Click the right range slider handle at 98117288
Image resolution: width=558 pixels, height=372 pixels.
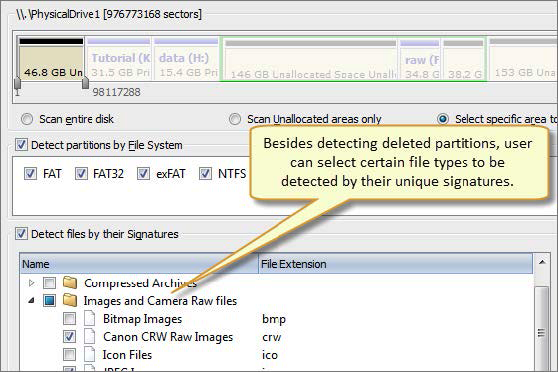(85, 83)
